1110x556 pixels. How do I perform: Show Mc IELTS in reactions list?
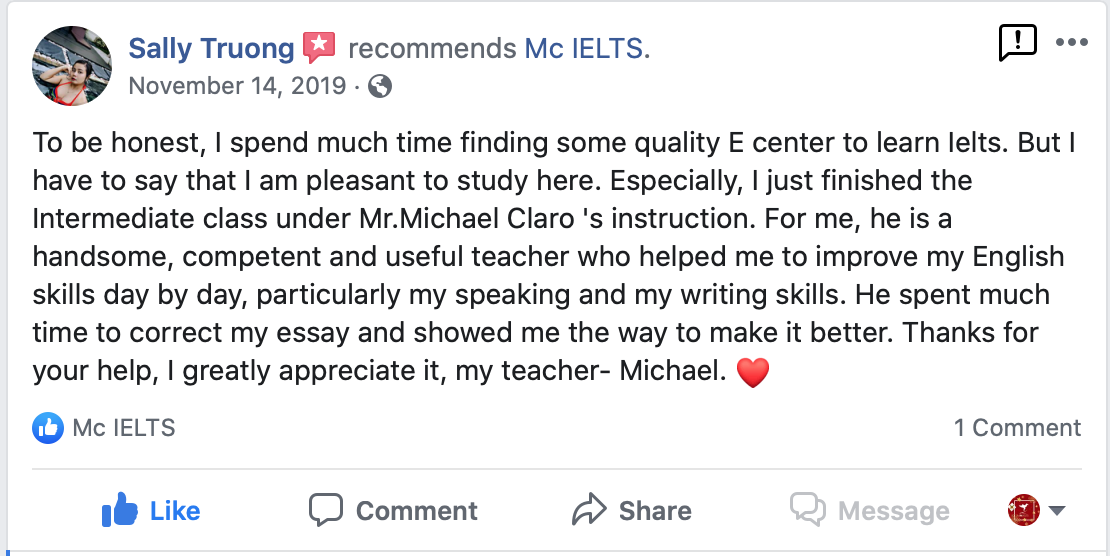click(x=124, y=428)
